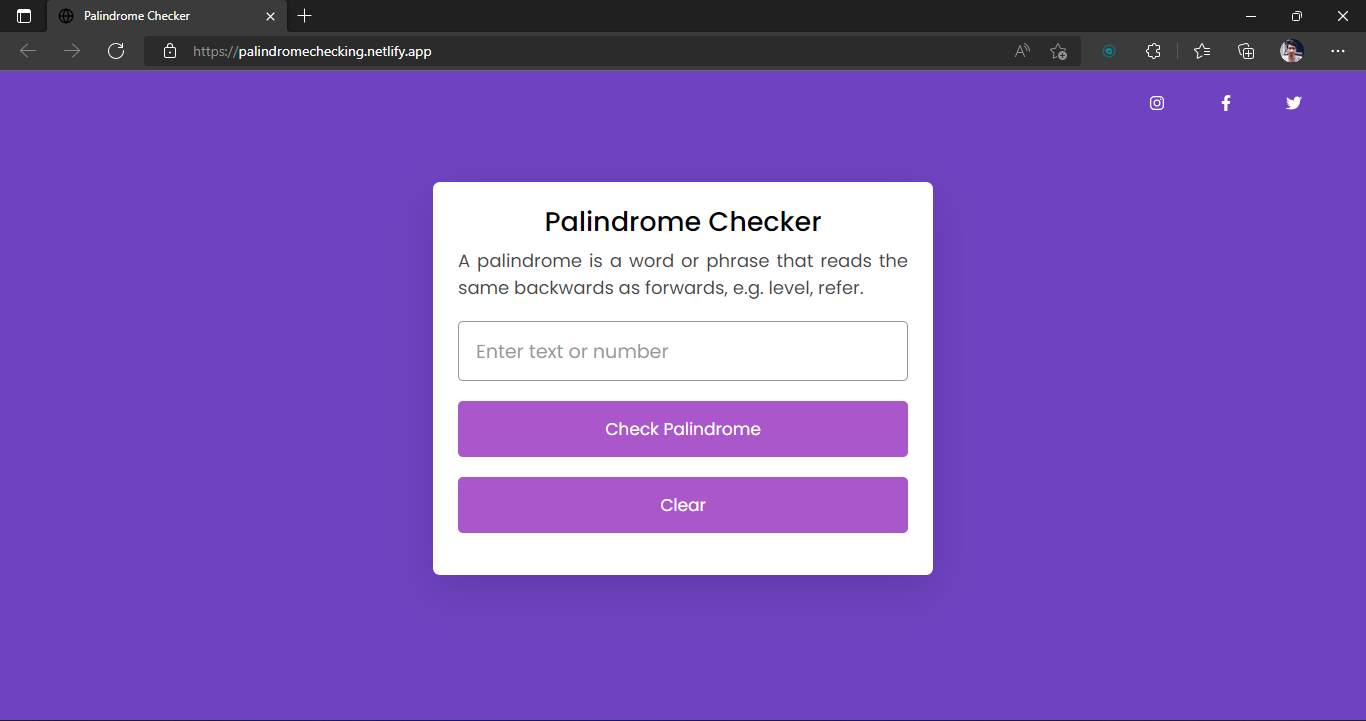The height and width of the screenshot is (721, 1366).
Task: Click the Favorites star in the address bar
Action: click(1058, 51)
